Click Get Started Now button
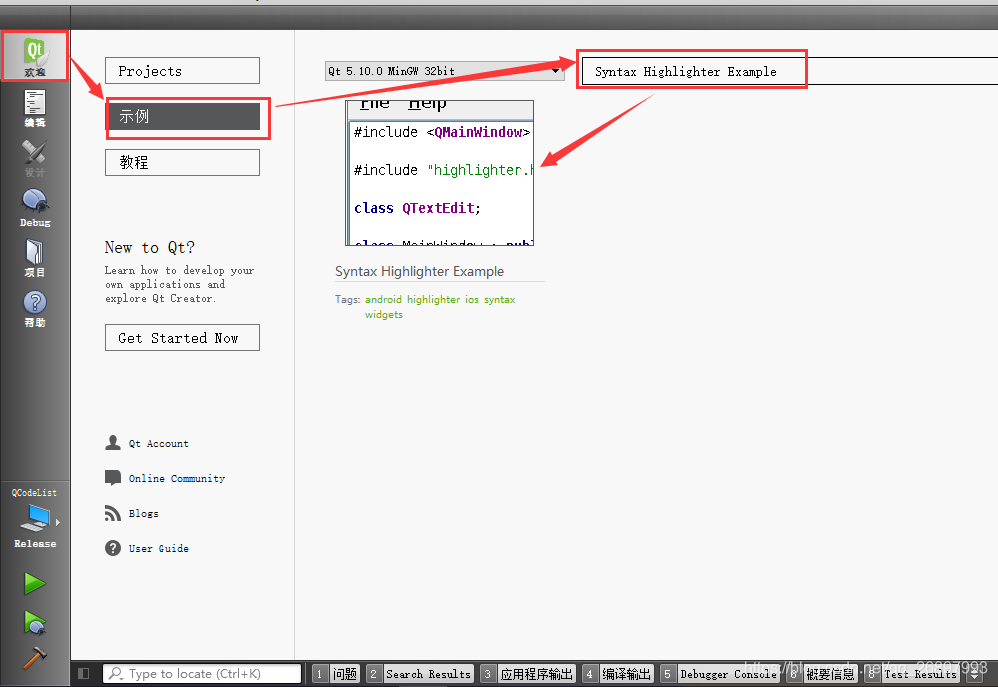 [182, 337]
